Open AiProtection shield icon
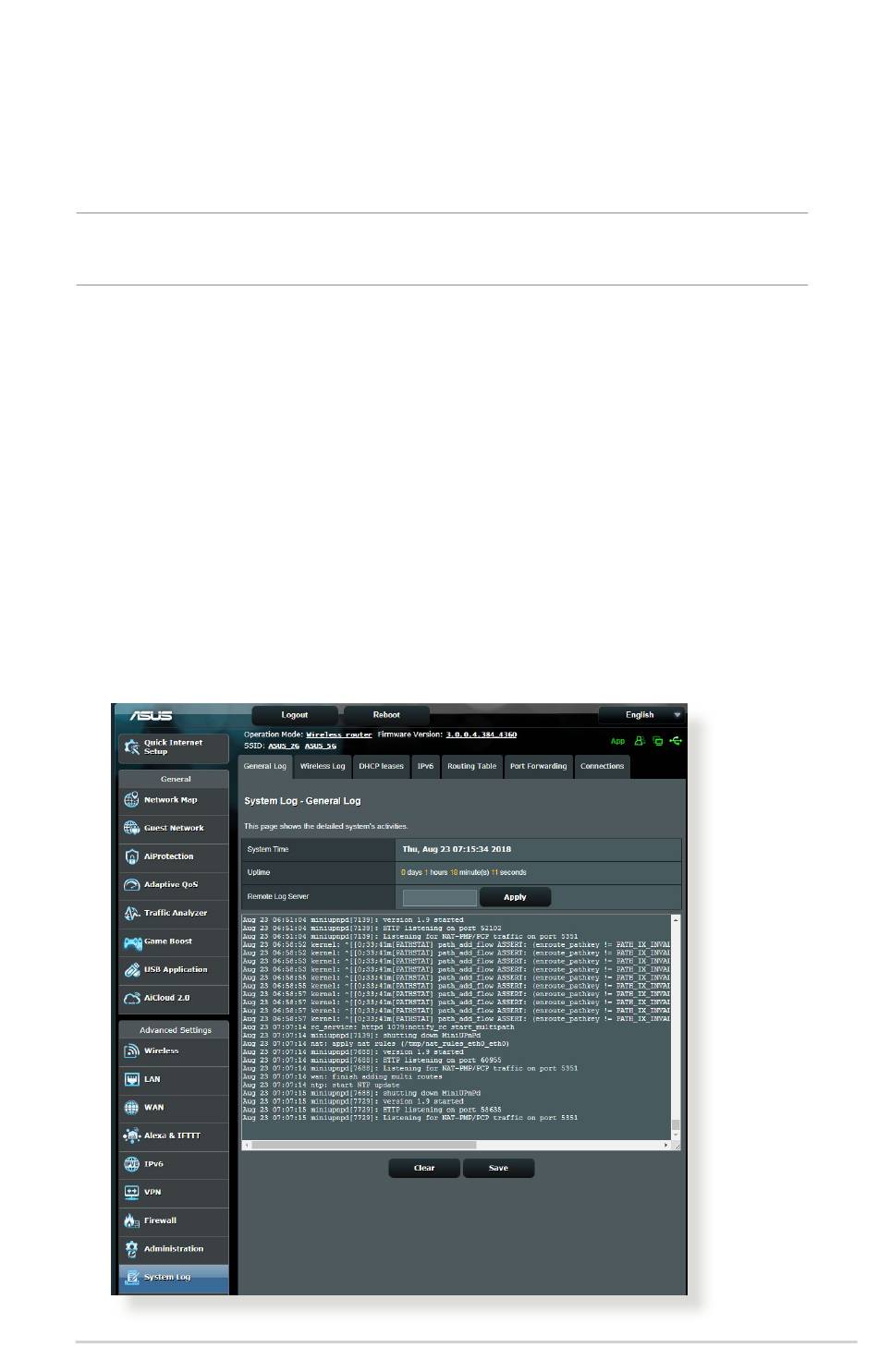 coord(132,857)
